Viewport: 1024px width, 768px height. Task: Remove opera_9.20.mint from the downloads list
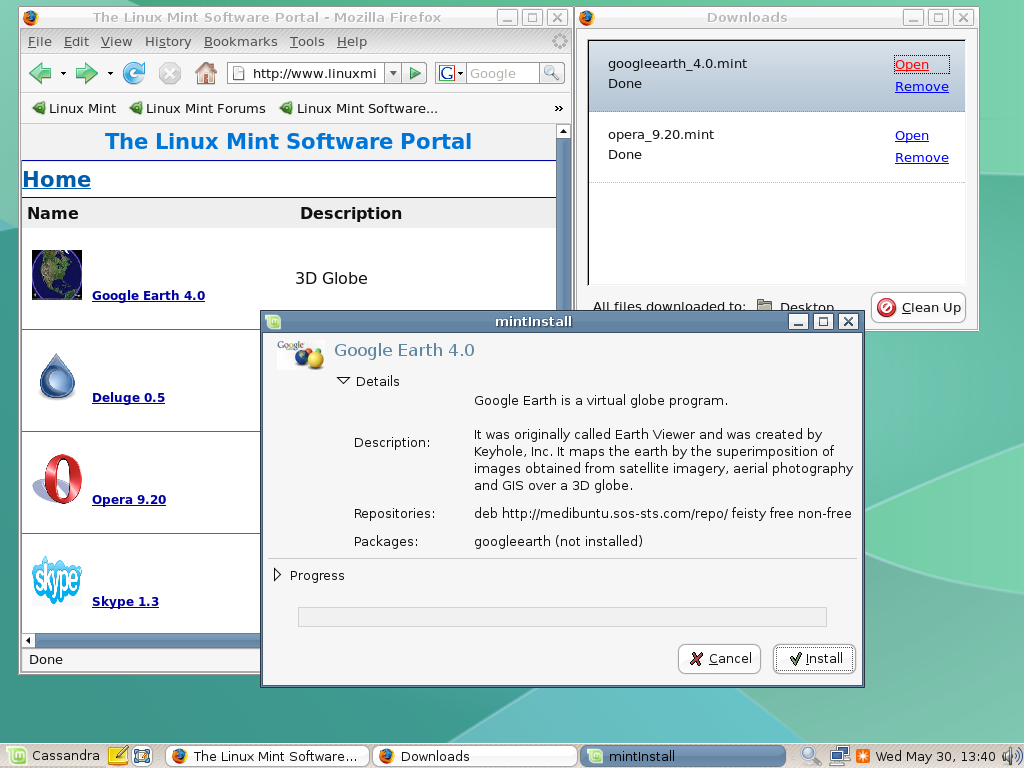pos(921,157)
